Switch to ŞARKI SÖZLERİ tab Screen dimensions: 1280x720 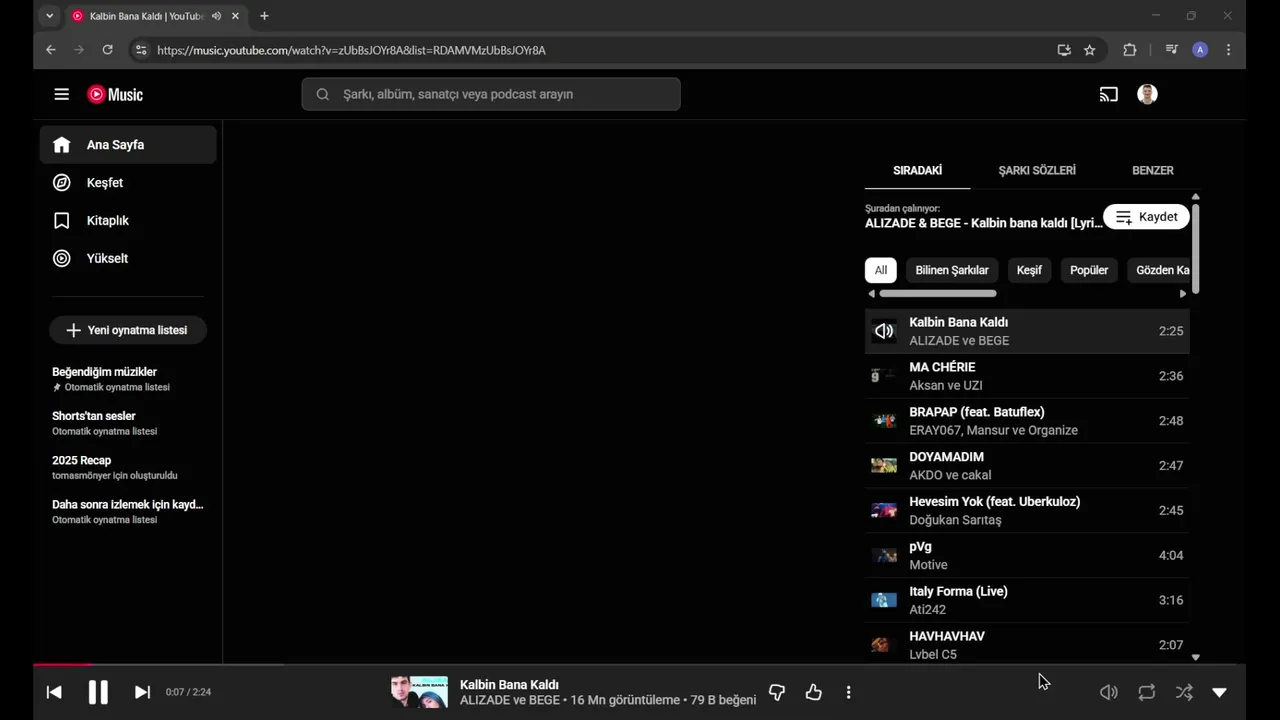point(1037,170)
